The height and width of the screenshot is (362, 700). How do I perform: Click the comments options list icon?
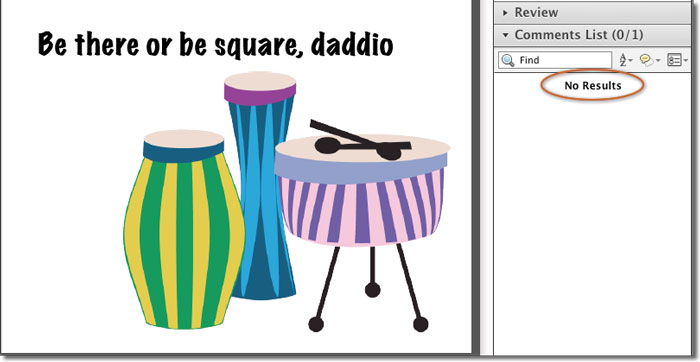[x=673, y=60]
